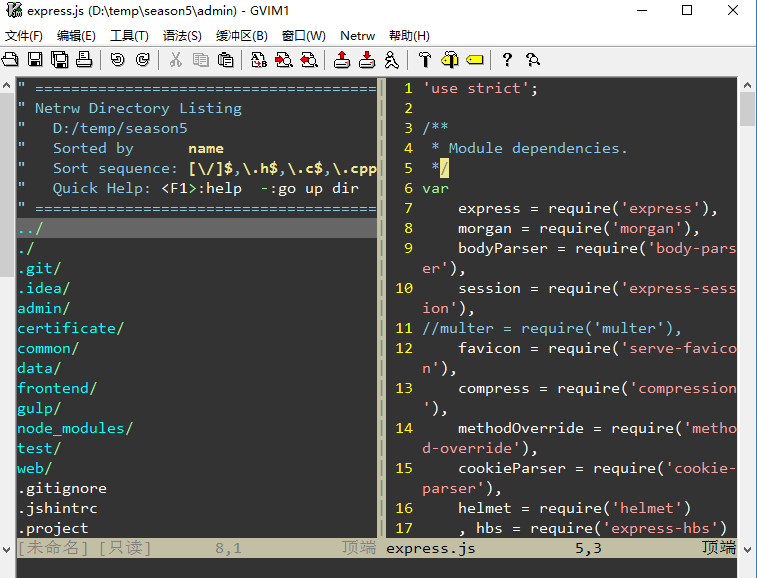Undo the last change
This screenshot has height=578, width=757.
(x=117, y=59)
